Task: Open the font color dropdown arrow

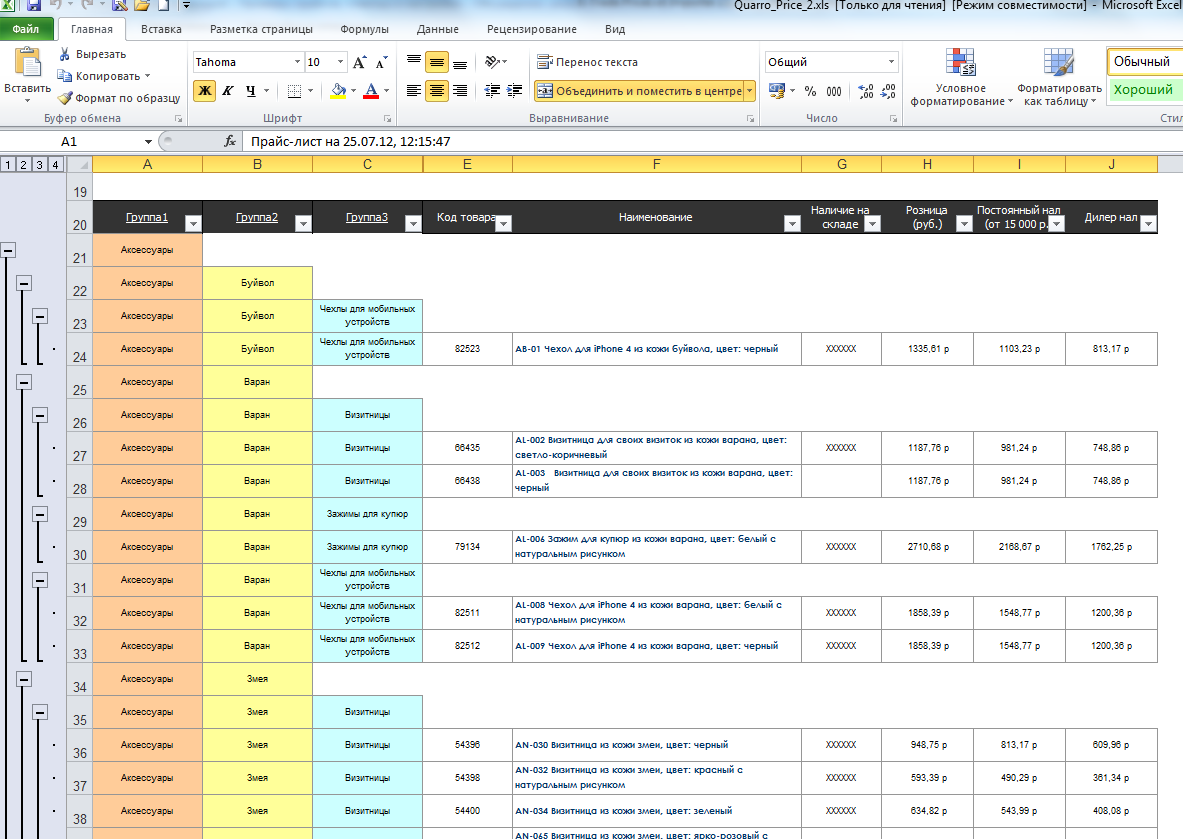Action: 386,91
